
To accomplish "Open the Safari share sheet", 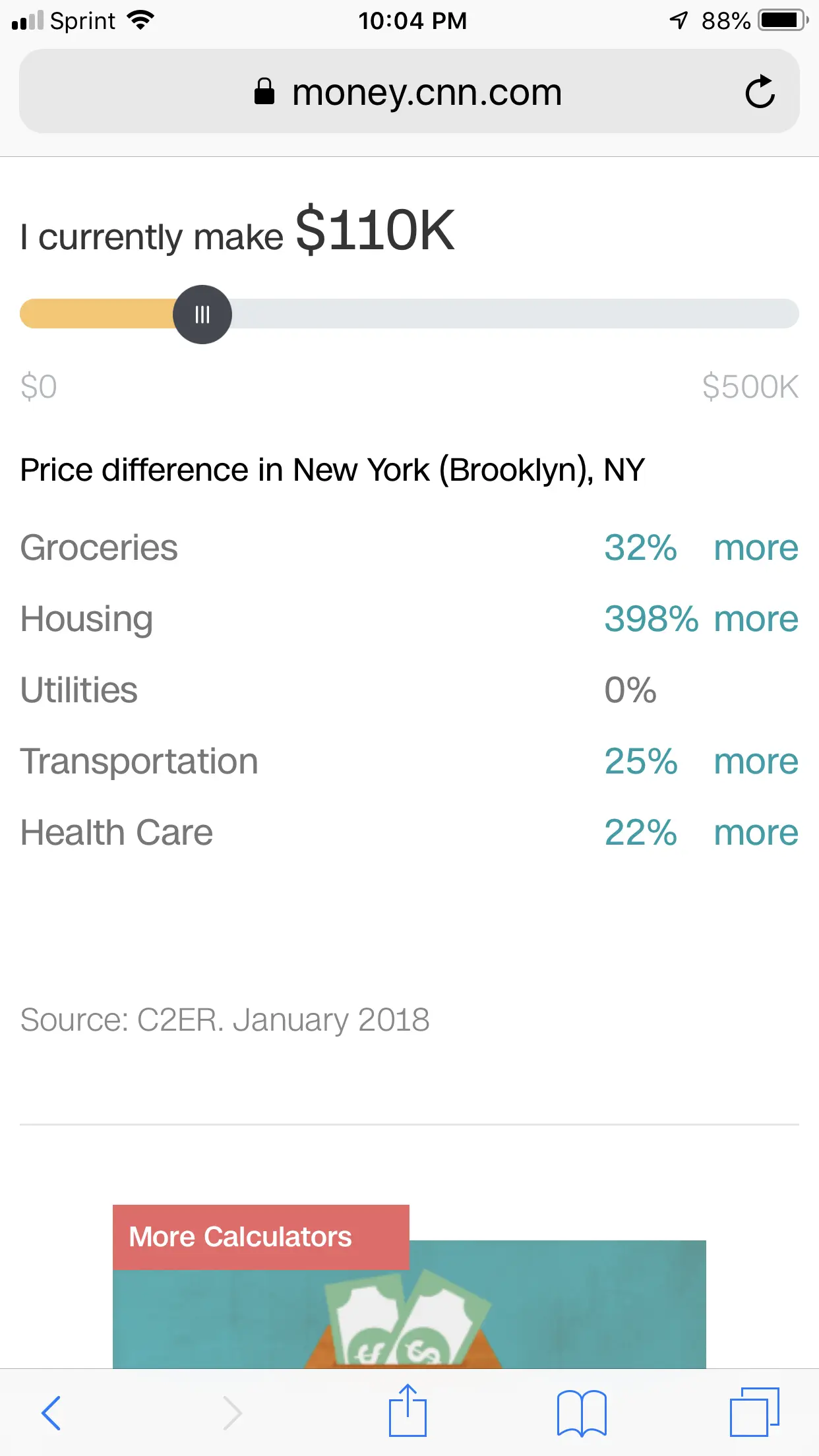I will click(x=408, y=1411).
